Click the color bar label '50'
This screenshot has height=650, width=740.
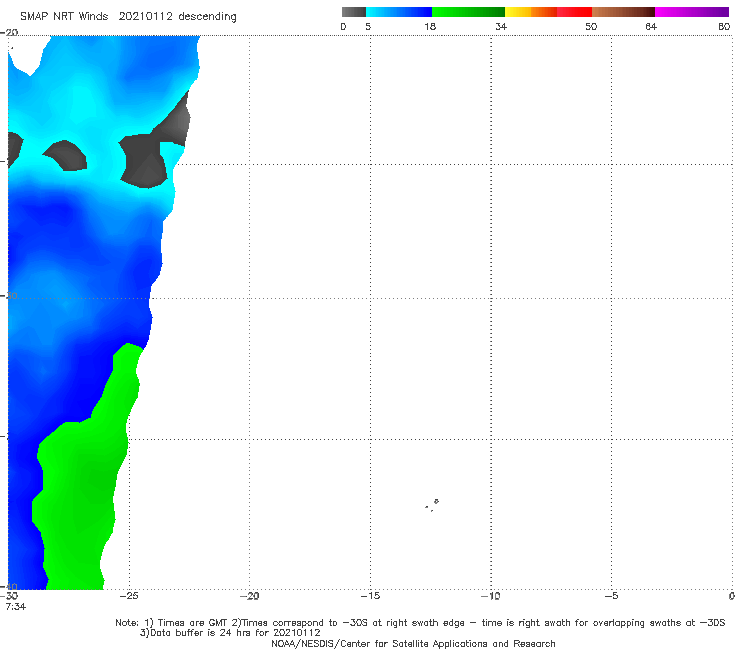[x=591, y=26]
